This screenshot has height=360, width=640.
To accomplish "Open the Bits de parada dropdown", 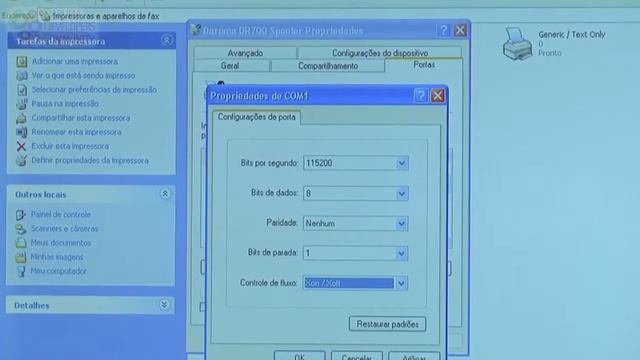I will point(402,253).
